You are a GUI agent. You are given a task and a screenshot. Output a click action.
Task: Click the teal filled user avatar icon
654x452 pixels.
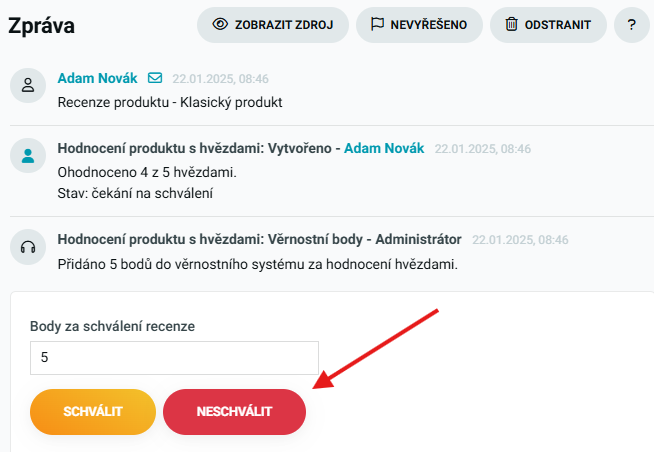(28, 156)
